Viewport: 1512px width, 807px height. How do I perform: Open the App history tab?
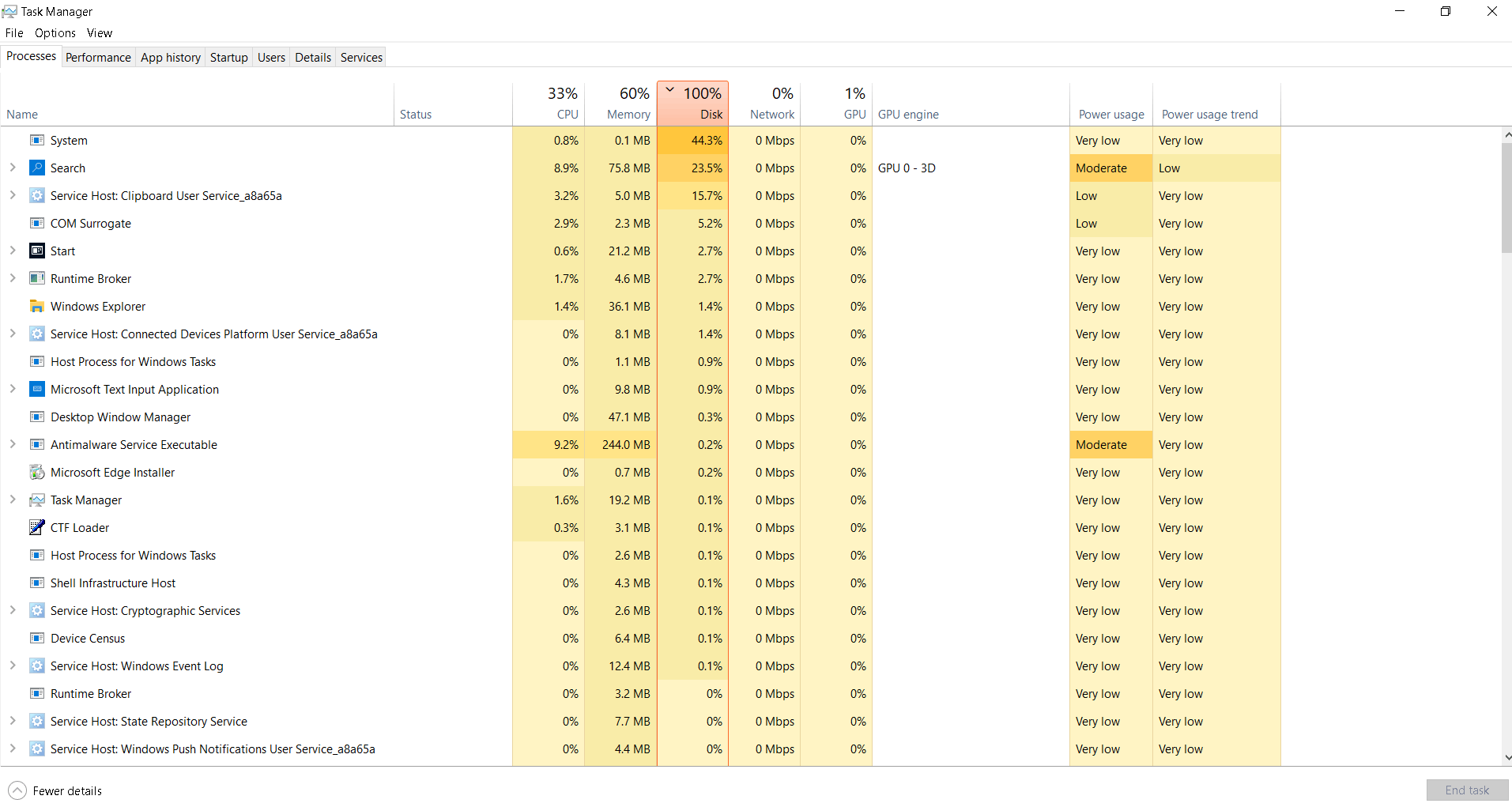pos(171,57)
